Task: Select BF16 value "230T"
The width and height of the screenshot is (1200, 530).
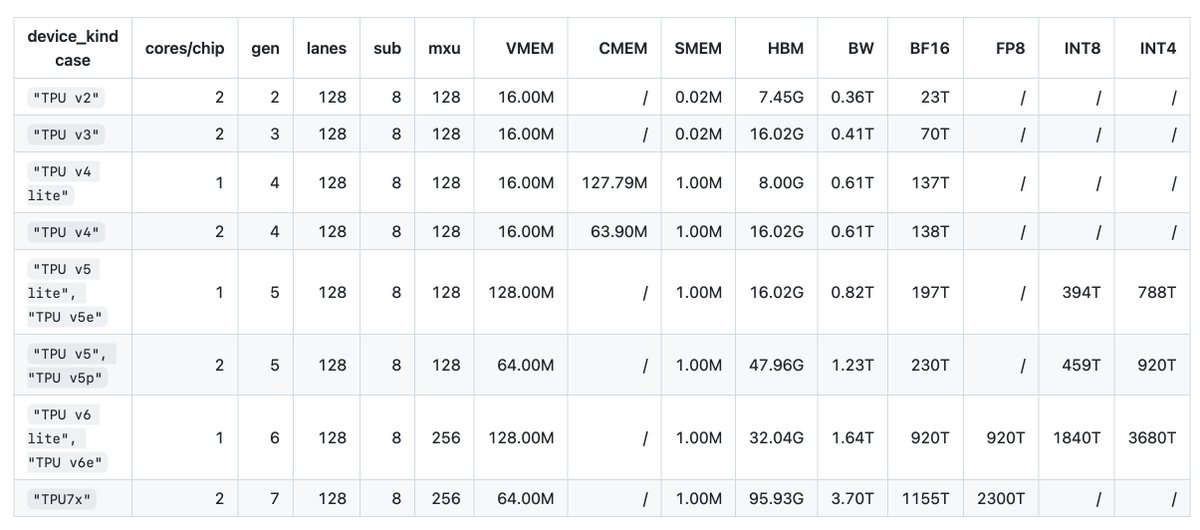Action: (x=931, y=365)
